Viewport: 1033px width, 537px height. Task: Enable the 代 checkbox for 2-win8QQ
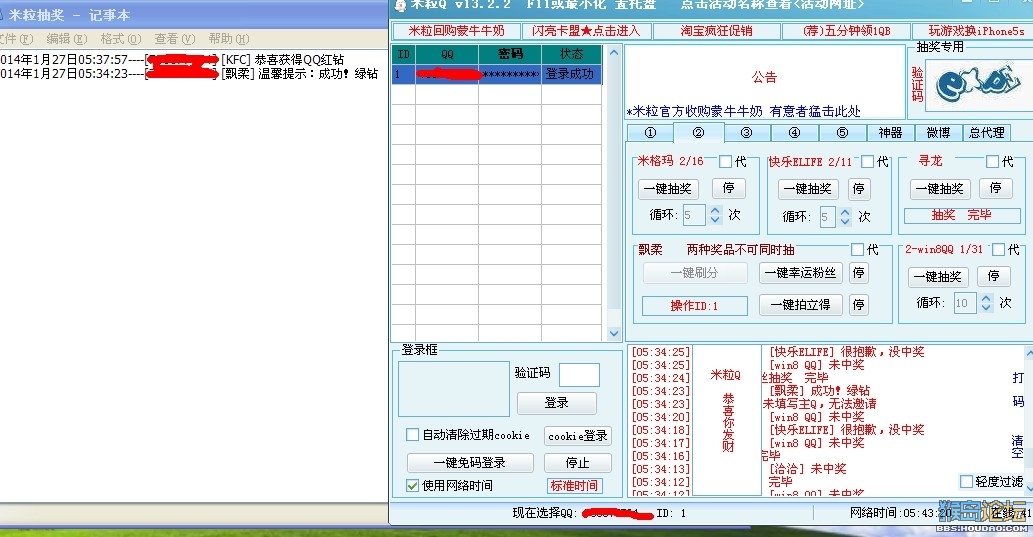pos(998,250)
